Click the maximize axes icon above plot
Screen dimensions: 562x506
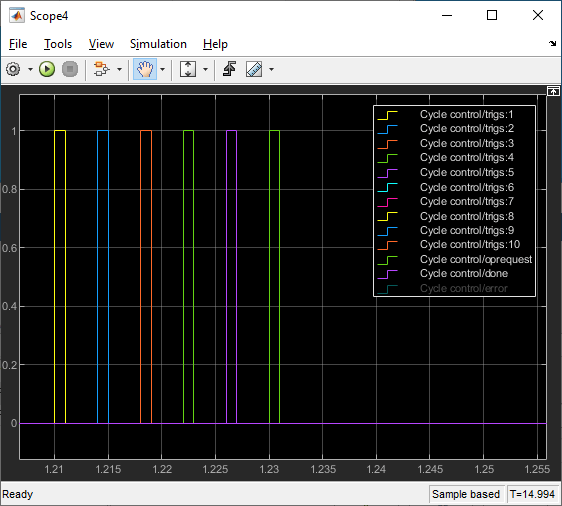click(553, 91)
